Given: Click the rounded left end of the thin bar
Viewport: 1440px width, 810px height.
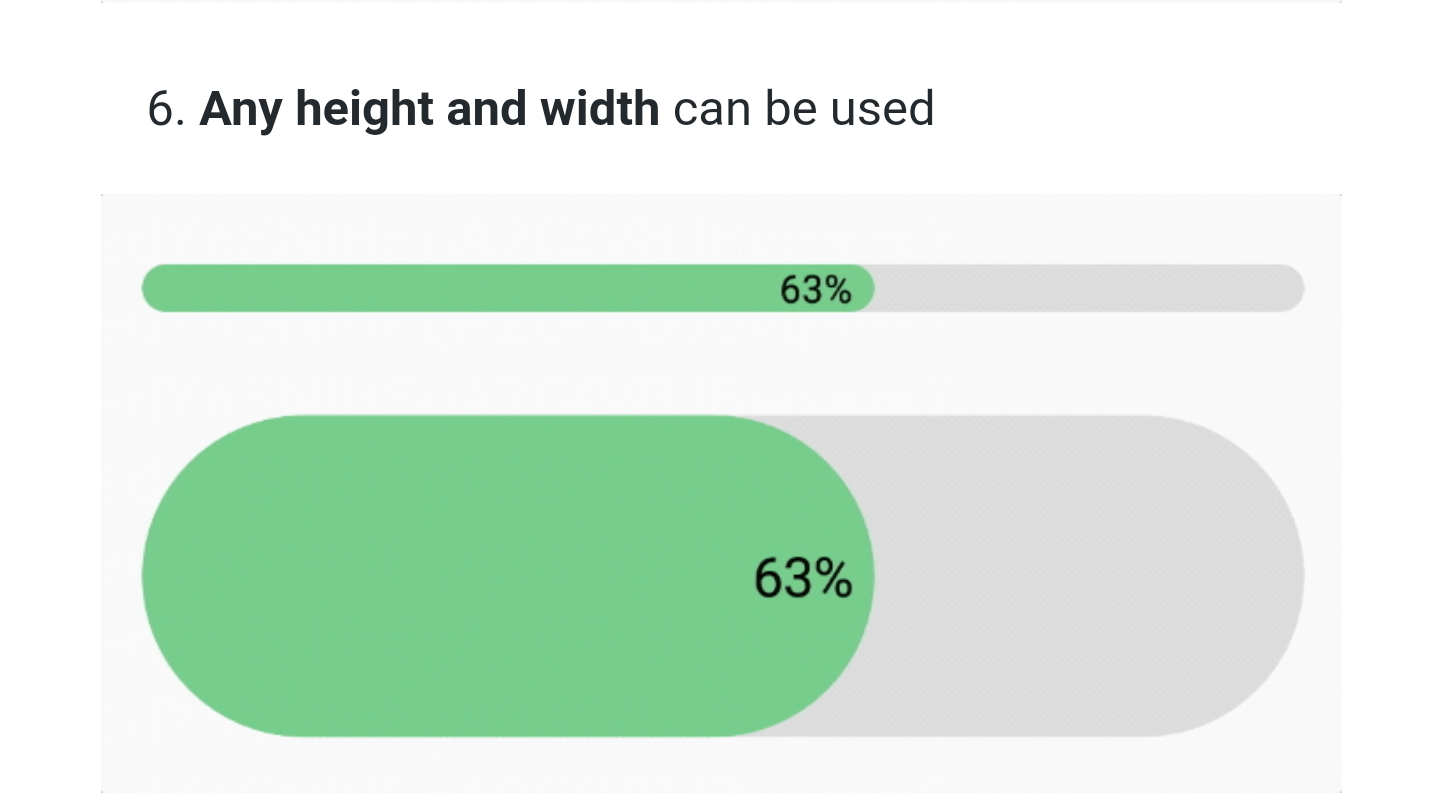Looking at the screenshot, I should [x=152, y=288].
